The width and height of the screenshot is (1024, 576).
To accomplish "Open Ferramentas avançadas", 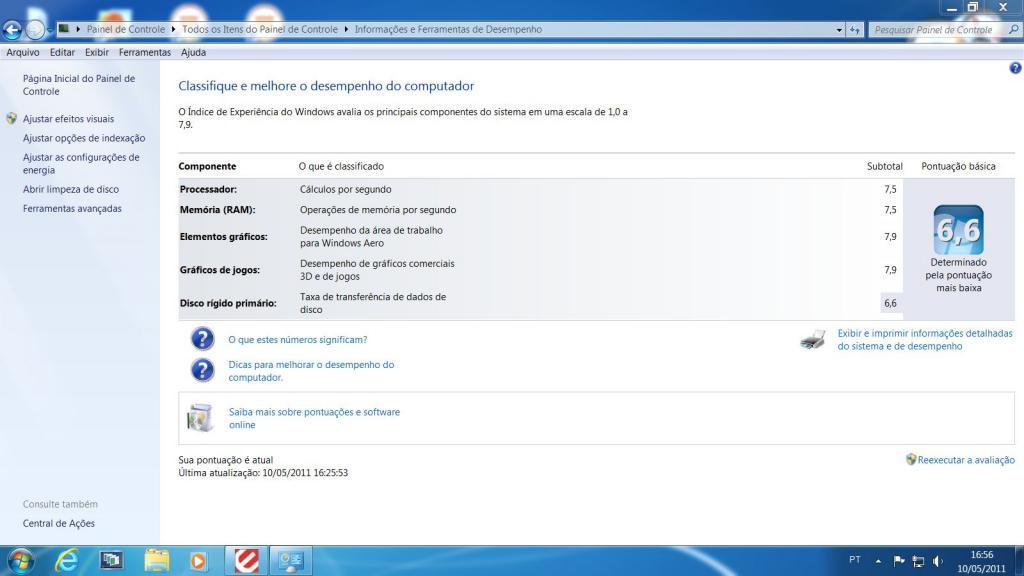I will pos(72,208).
